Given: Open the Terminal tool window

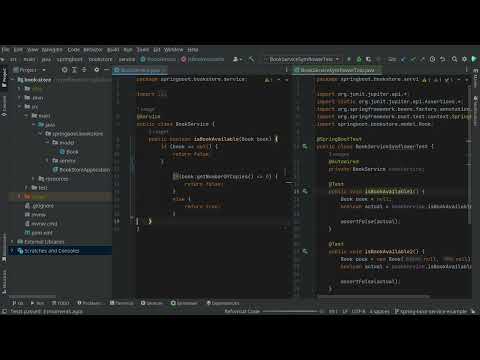Looking at the screenshot, I should (122, 303).
